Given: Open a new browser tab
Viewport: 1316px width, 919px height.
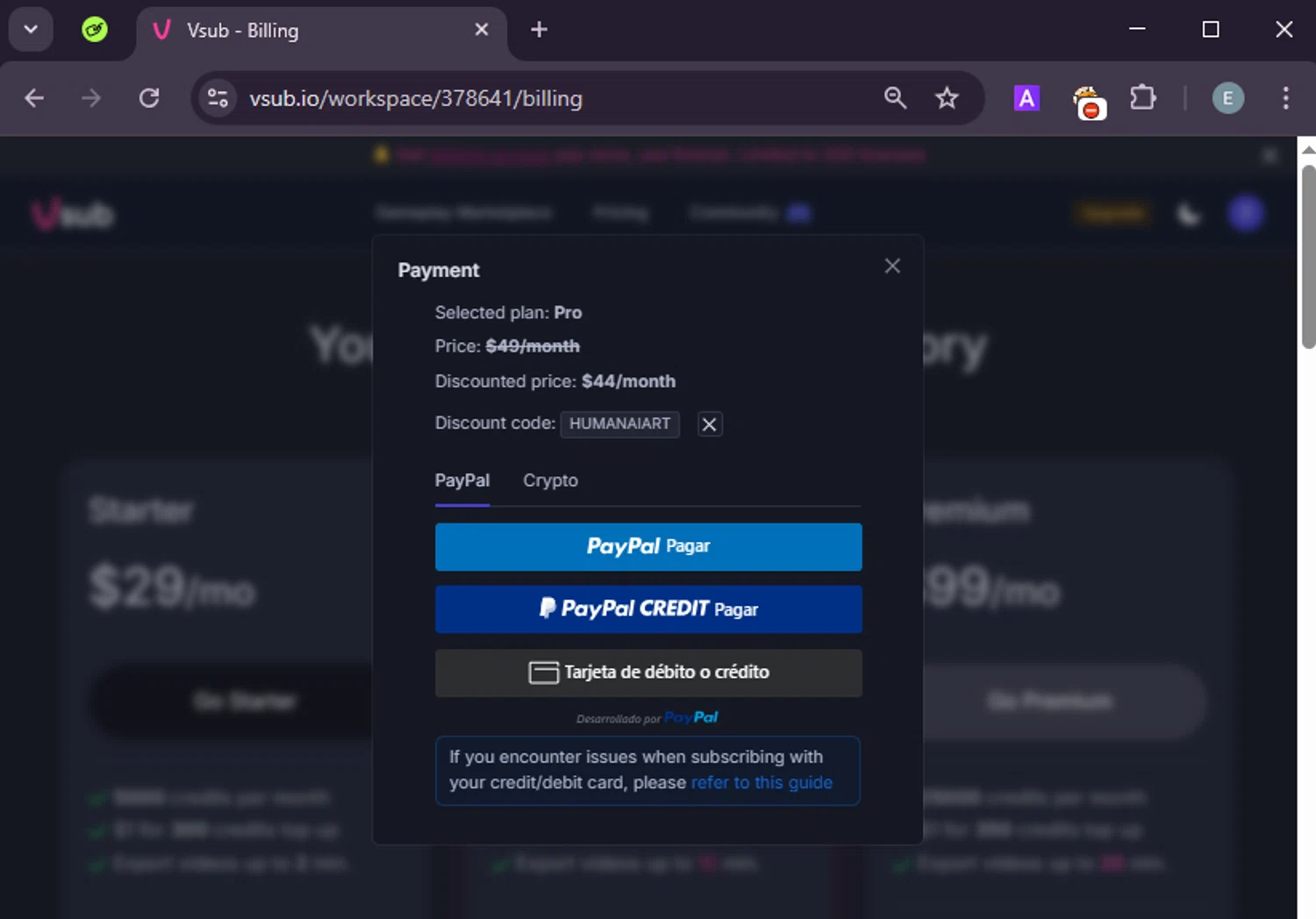Looking at the screenshot, I should [x=540, y=30].
